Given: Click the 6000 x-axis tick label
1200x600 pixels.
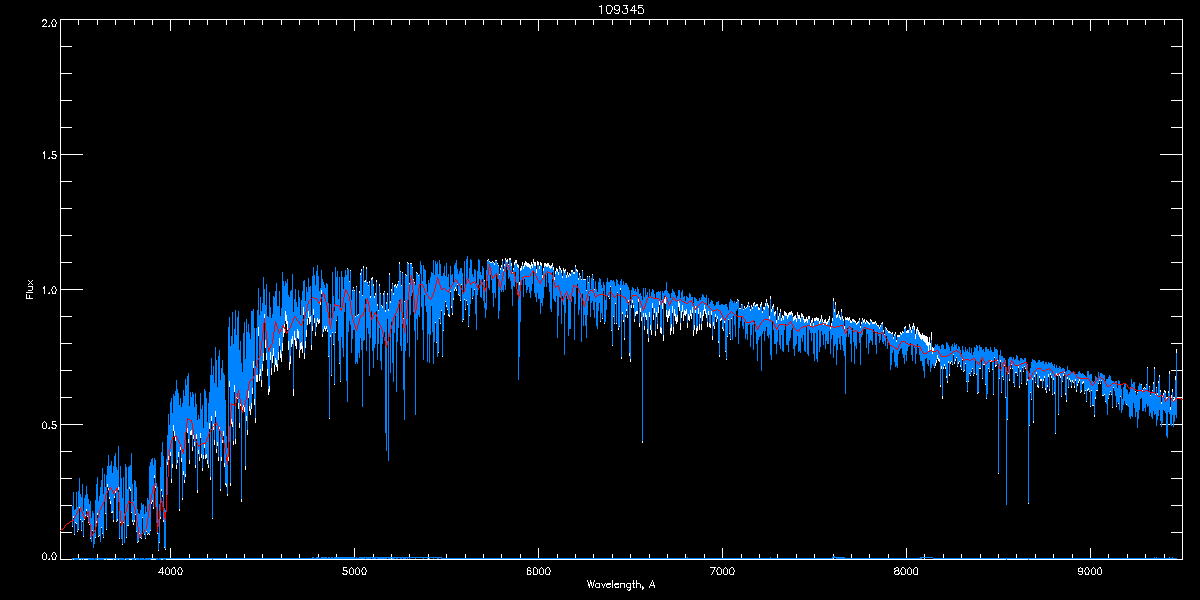Looking at the screenshot, I should (x=538, y=572).
